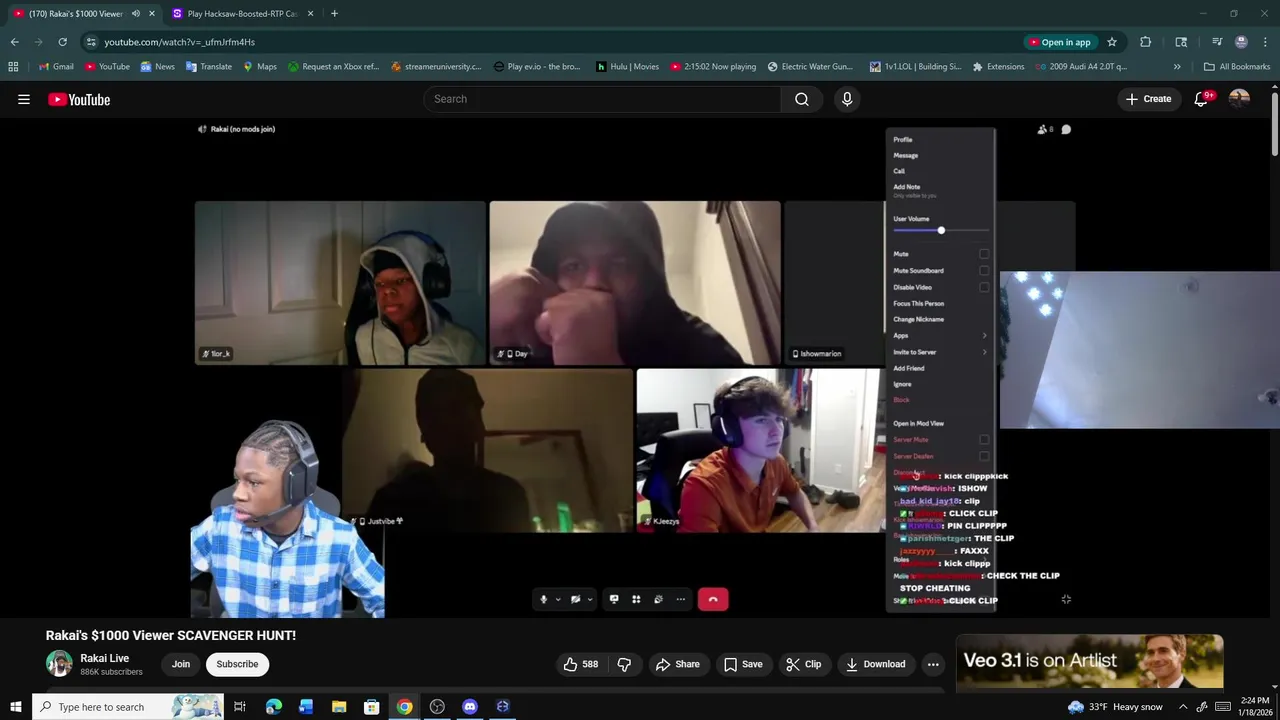Check Server Deafen checkbox
The height and width of the screenshot is (720, 1280).
click(984, 456)
